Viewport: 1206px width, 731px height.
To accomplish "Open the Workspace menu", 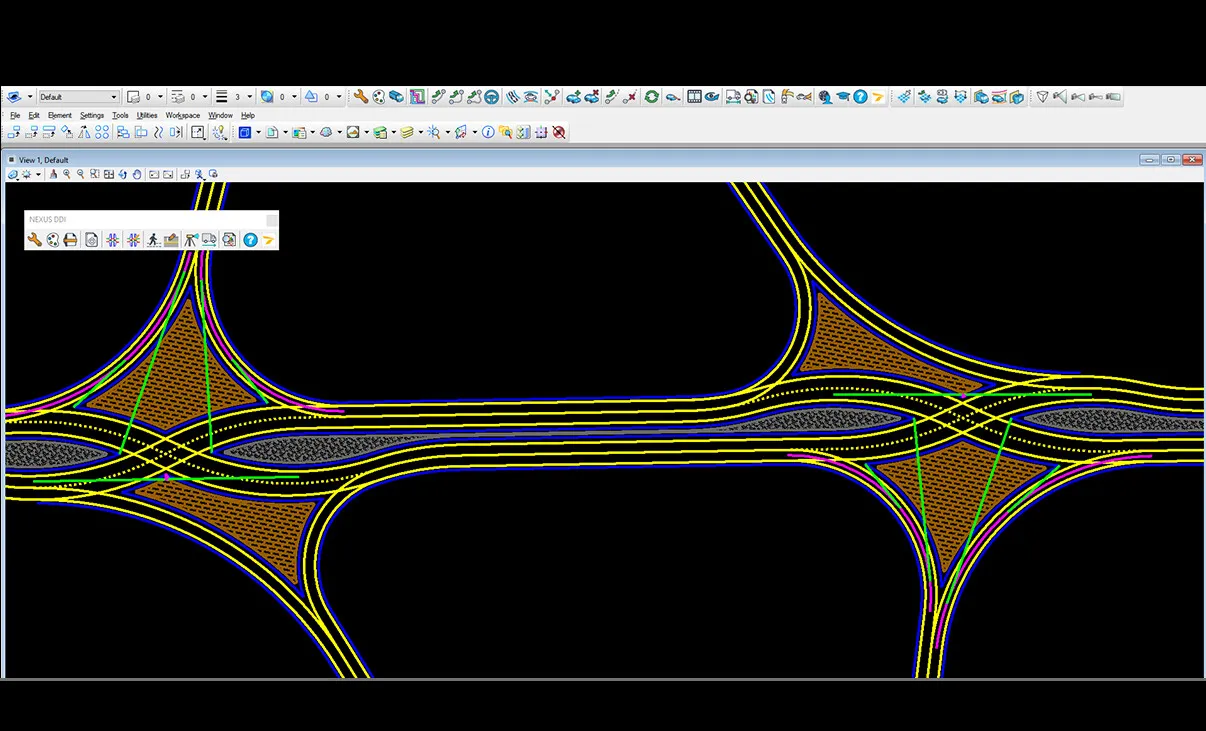I will (x=183, y=115).
